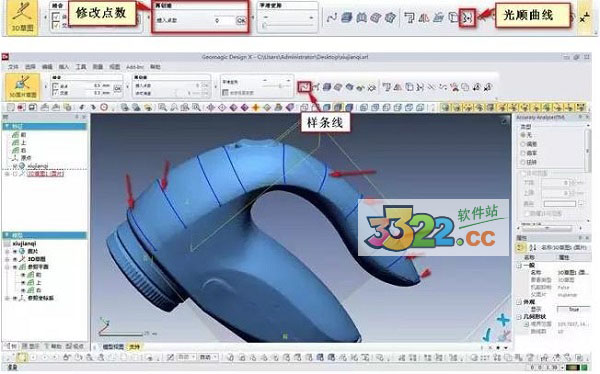Click the zoom magnifier icon in view toolbar
Image resolution: width=600 pixels, height=374 pixels.
(x=162, y=108)
